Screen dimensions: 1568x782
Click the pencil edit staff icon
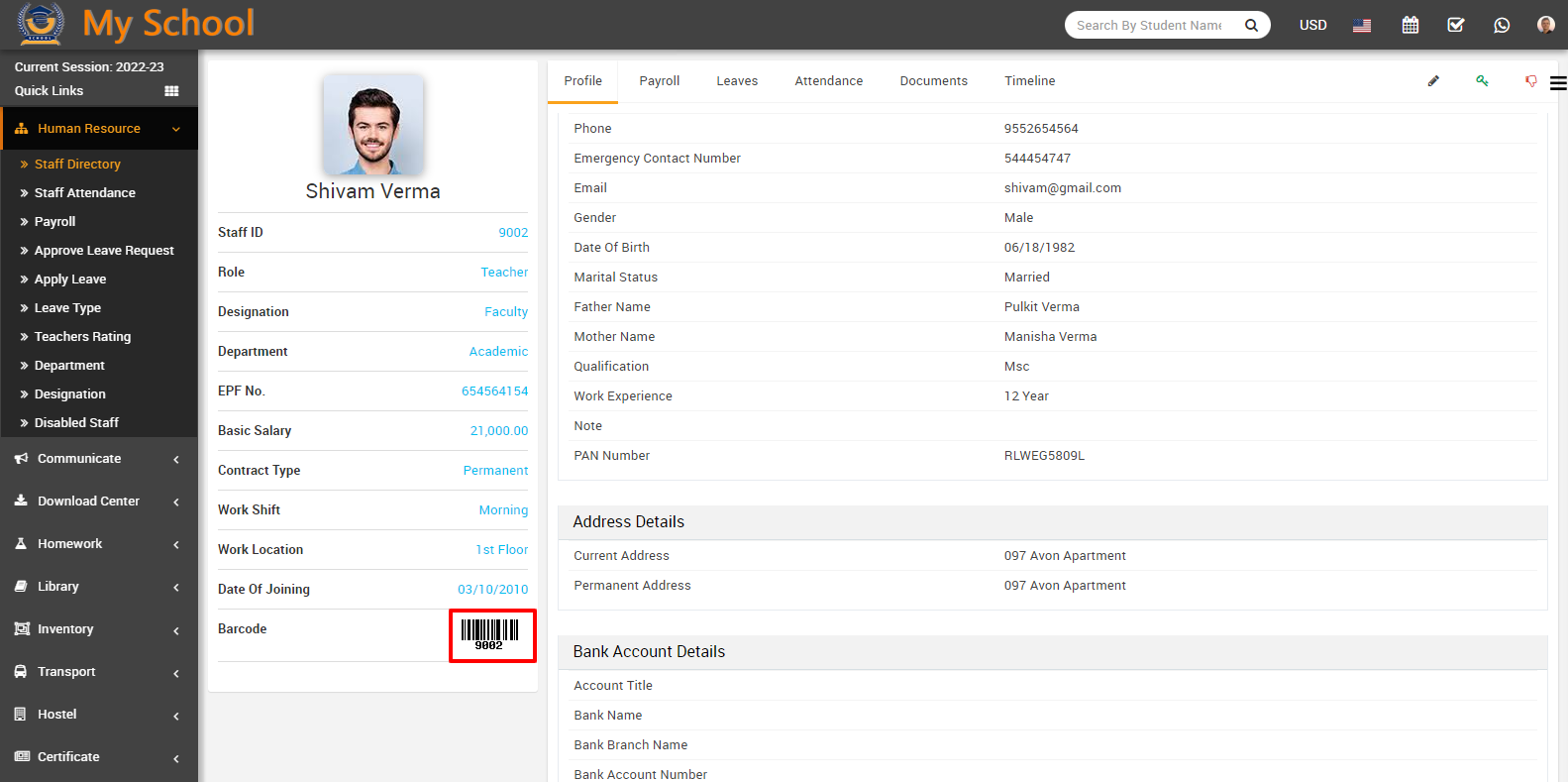tap(1433, 81)
